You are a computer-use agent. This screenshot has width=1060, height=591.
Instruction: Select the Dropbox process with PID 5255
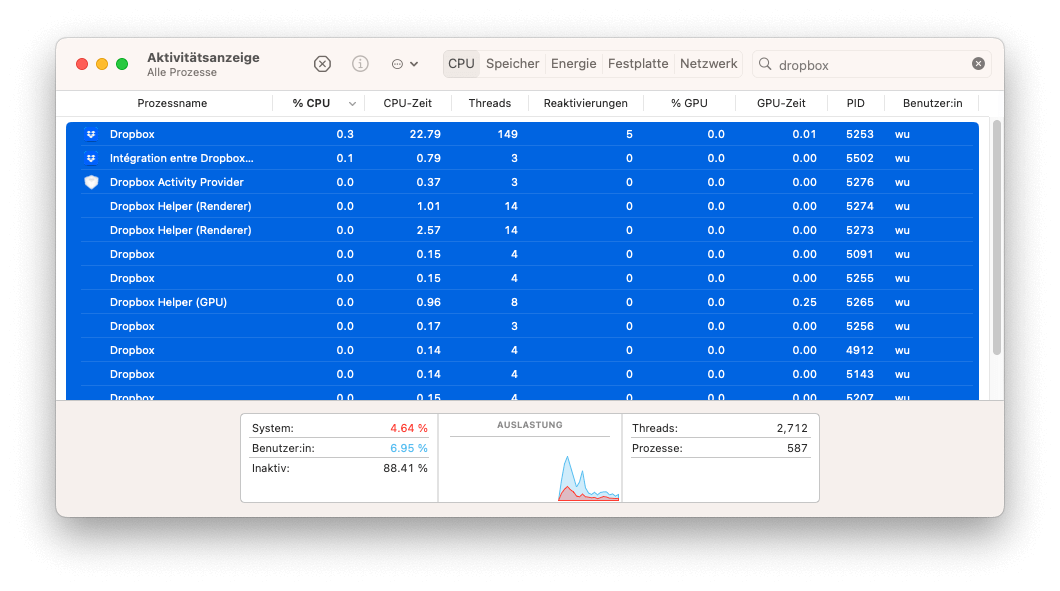[522, 278]
